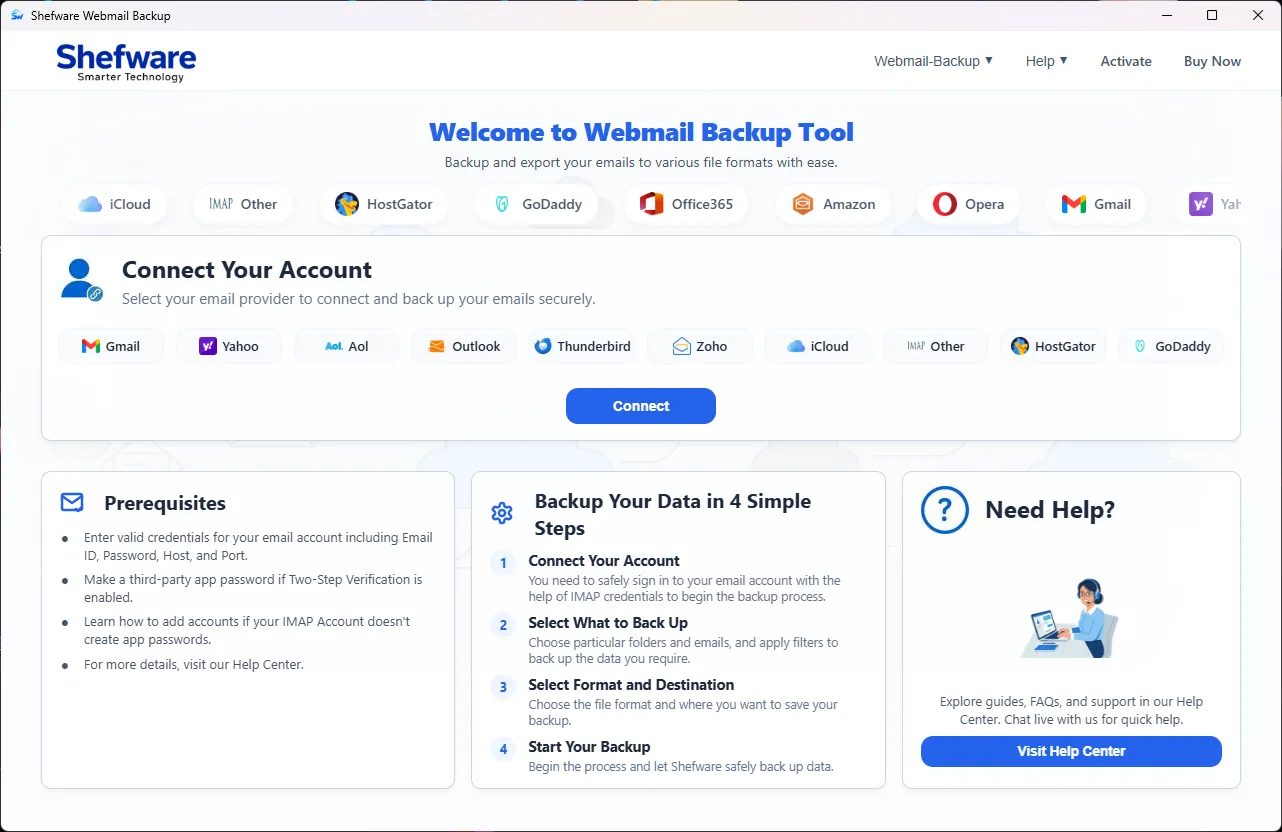
Task: Click the Help Center prerequisite line
Action: [x=194, y=664]
